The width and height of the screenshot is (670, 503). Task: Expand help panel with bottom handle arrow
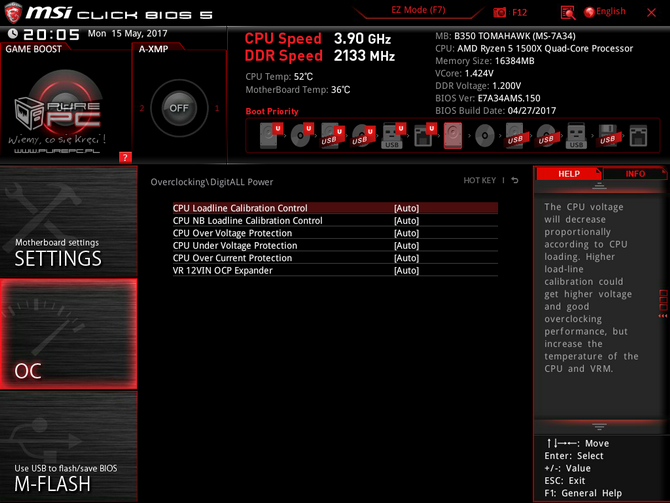pyautogui.click(x=599, y=427)
